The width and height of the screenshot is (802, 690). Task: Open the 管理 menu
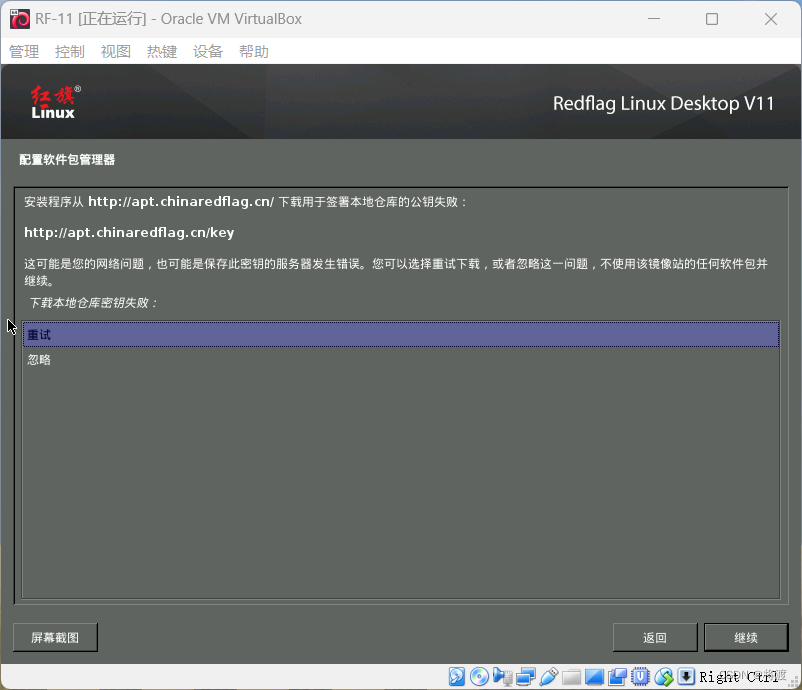(24, 51)
